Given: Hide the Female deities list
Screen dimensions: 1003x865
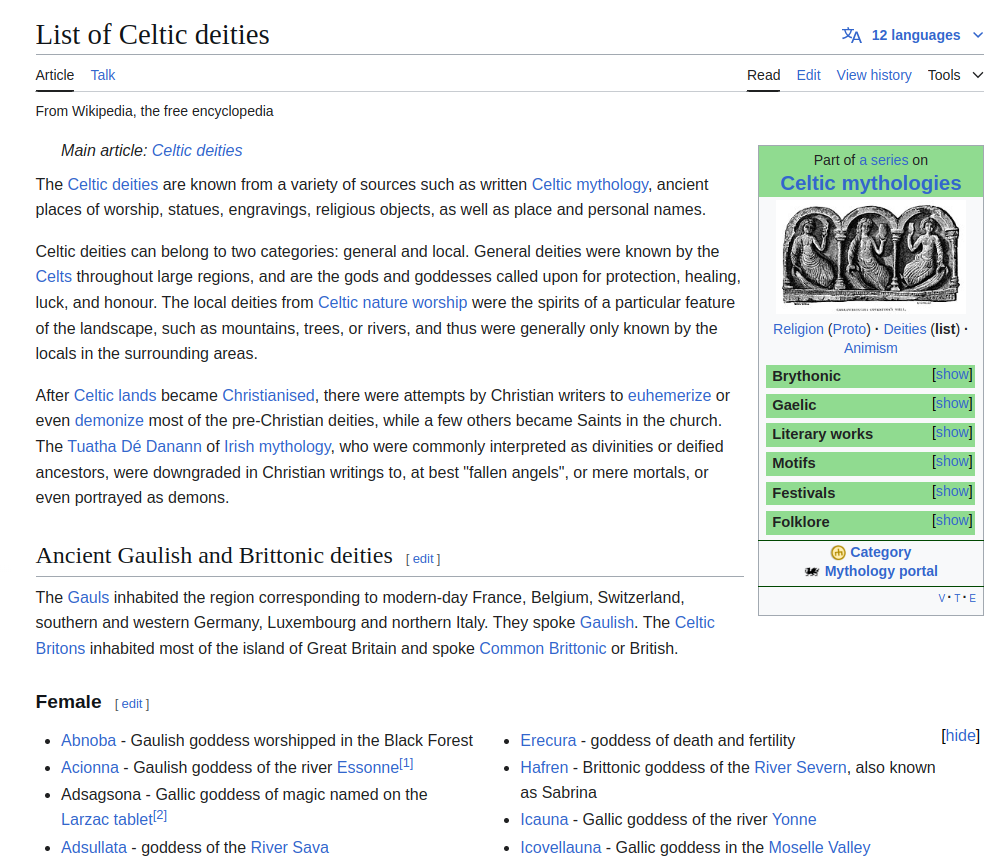Looking at the screenshot, I should tap(959, 735).
